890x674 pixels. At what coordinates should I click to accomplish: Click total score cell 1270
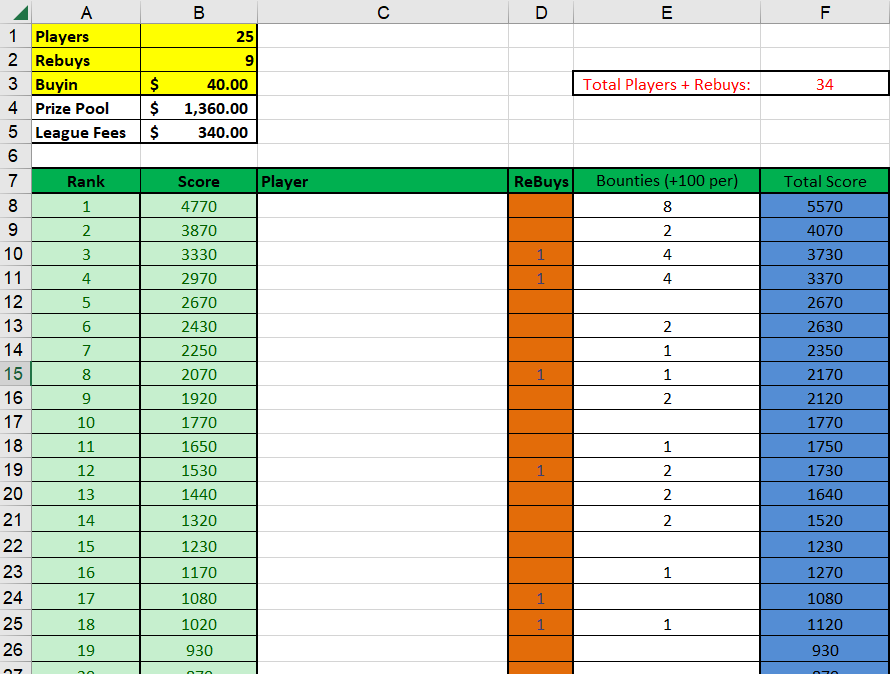[825, 571]
